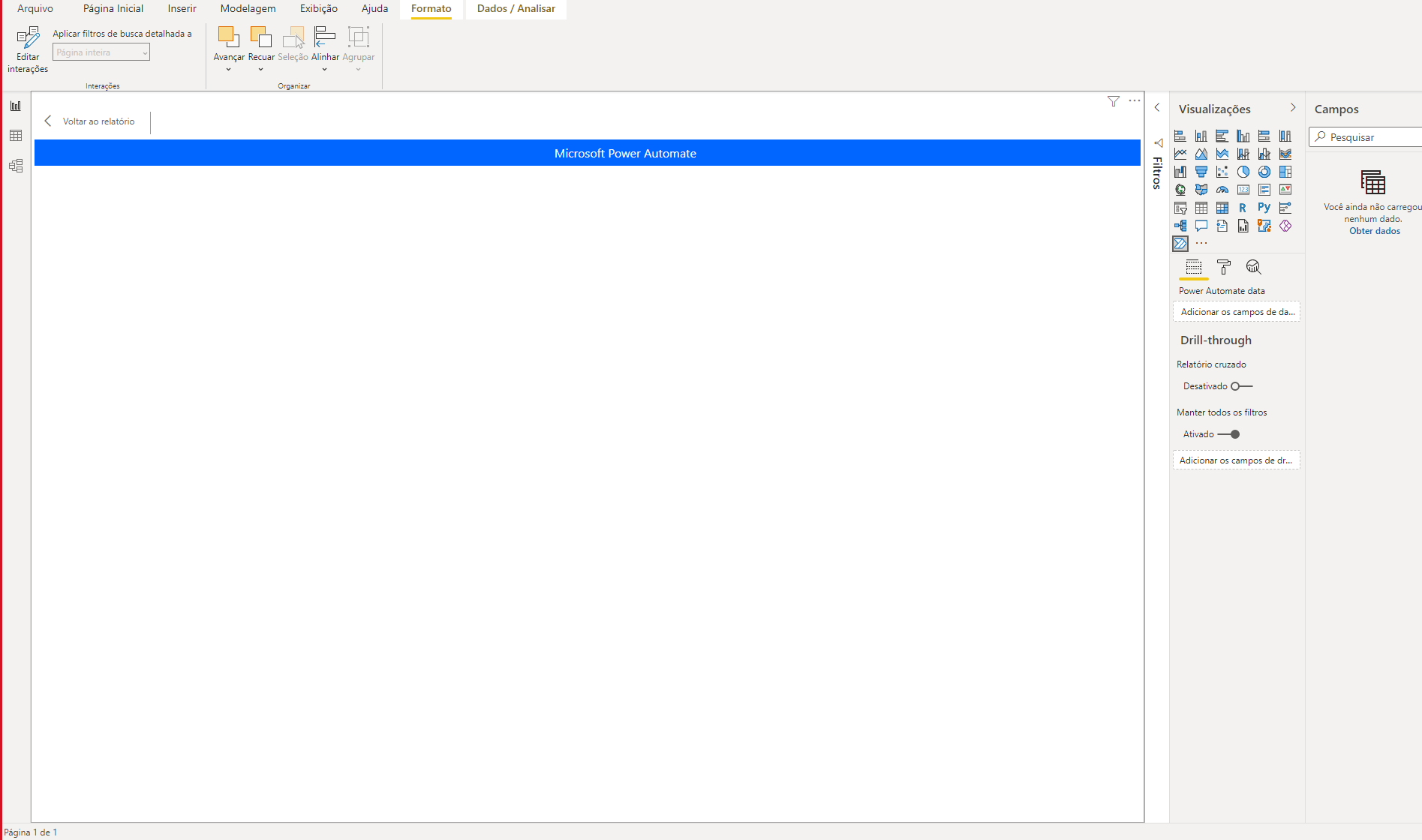Select the scatter chart visual
Image resolution: width=1422 pixels, height=840 pixels.
[x=1222, y=172]
